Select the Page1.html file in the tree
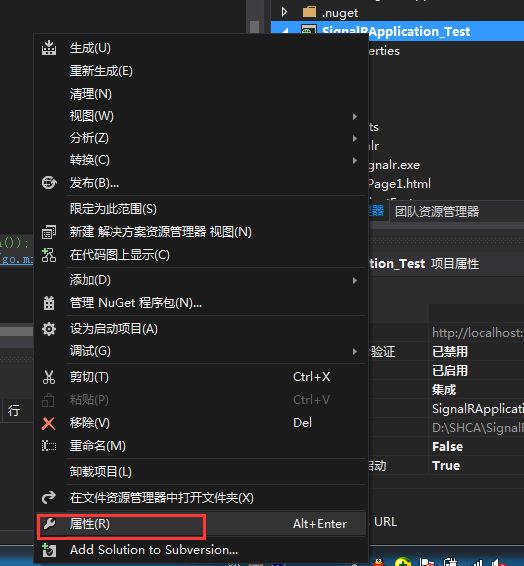Image resolution: width=524 pixels, height=566 pixels. tap(399, 184)
